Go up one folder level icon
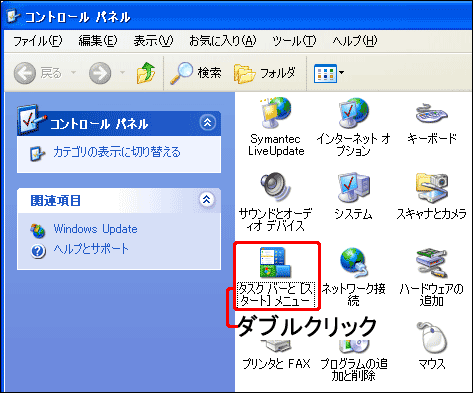The height and width of the screenshot is (393, 473). coord(146,73)
